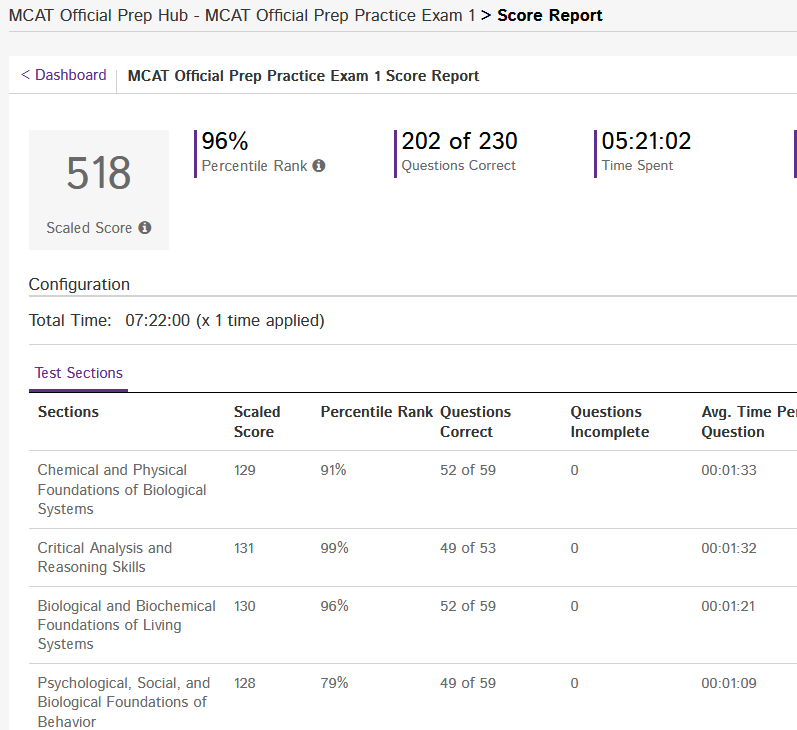This screenshot has width=797, height=730.
Task: Click the Sections column header
Action: (x=68, y=412)
